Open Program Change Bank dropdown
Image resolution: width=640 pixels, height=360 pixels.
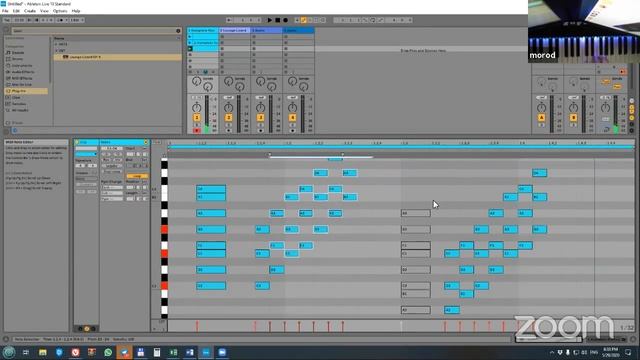112,187
